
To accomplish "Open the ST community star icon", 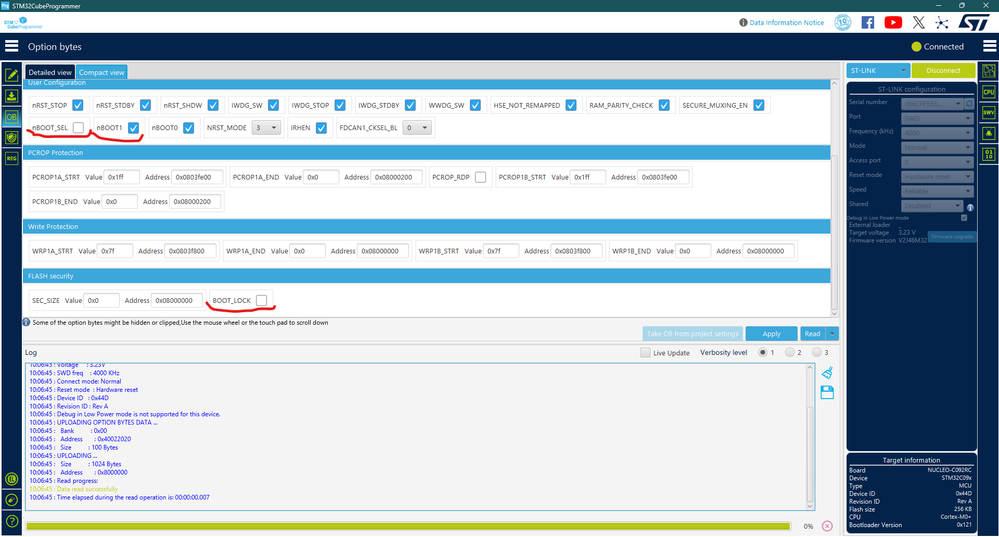I will (942, 22).
